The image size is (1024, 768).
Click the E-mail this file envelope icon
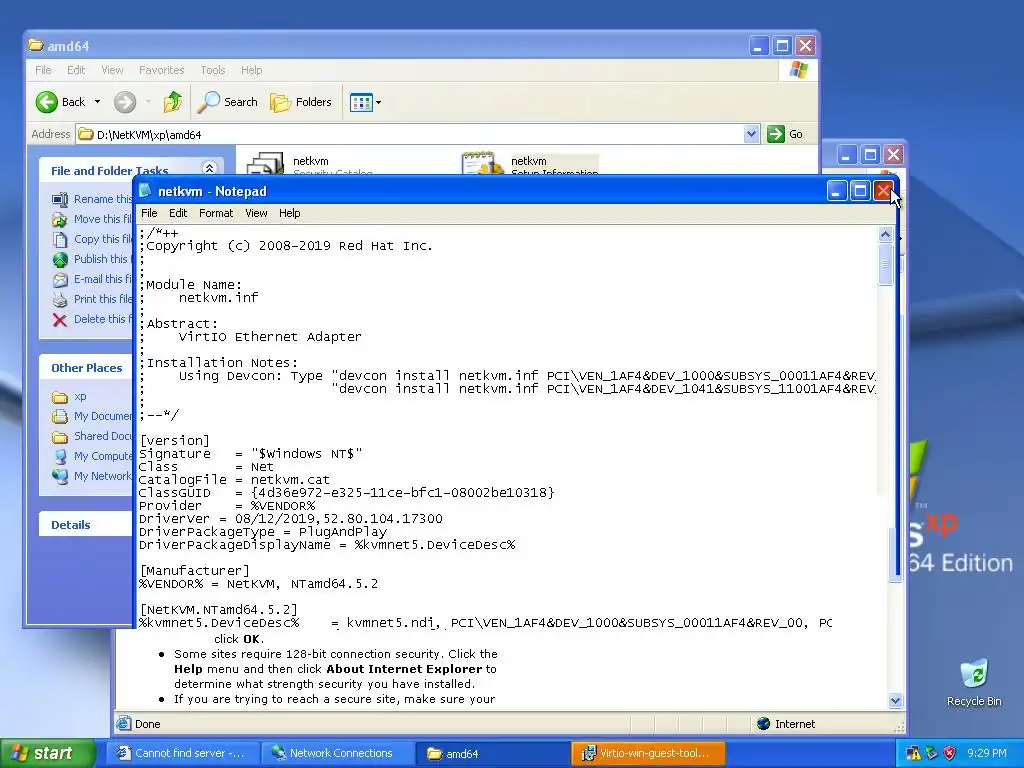(x=60, y=280)
